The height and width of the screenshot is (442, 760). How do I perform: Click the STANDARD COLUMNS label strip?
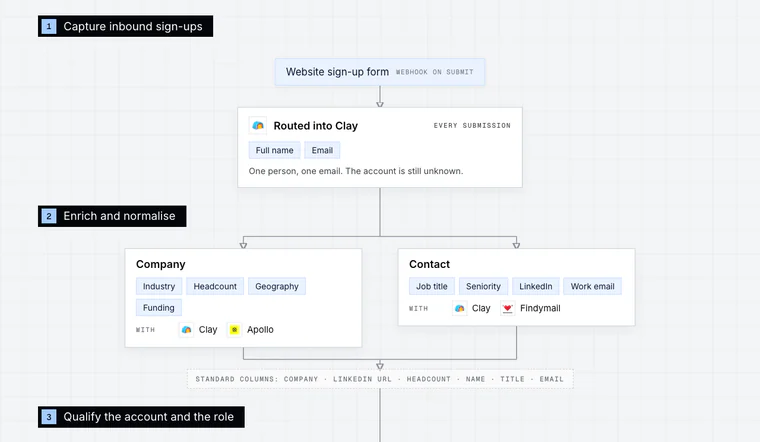coord(380,379)
